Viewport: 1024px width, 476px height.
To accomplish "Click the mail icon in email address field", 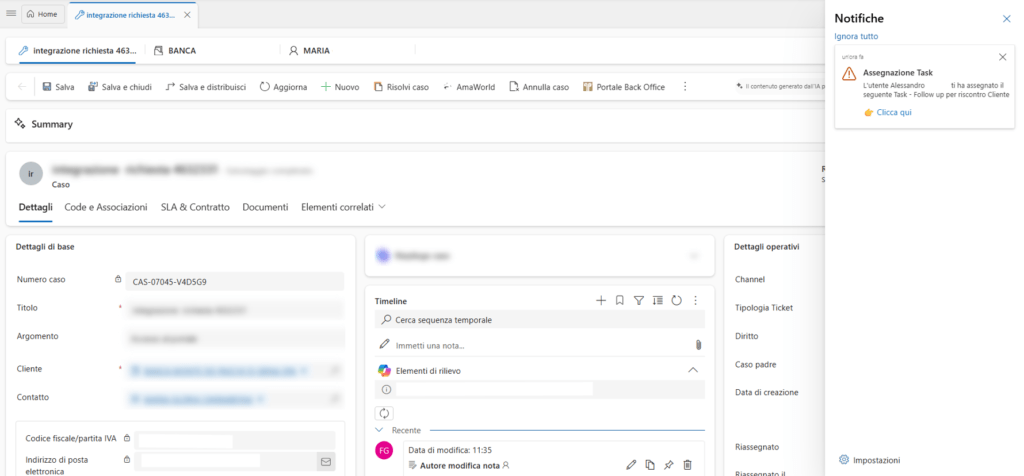I will coord(326,462).
